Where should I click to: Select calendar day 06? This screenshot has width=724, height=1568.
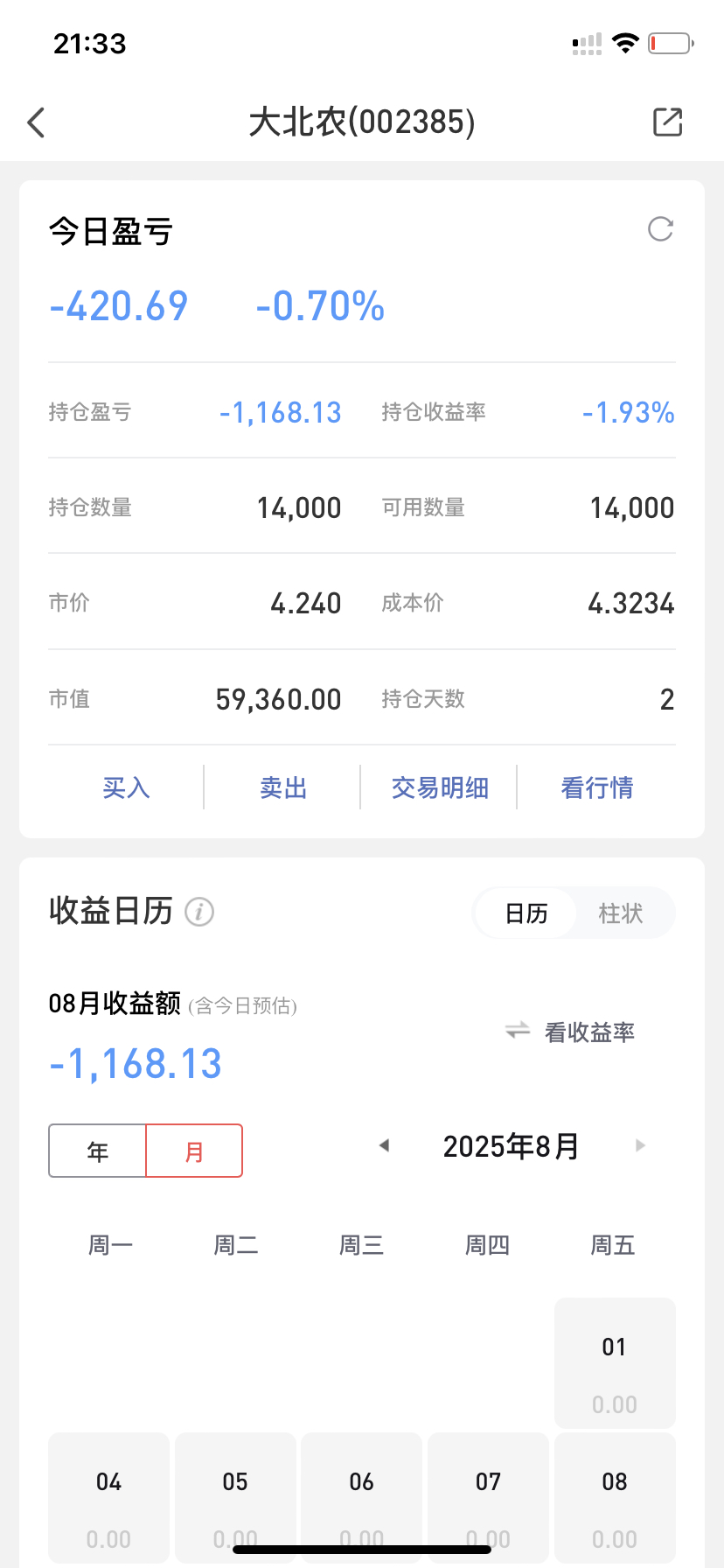pos(361,1498)
